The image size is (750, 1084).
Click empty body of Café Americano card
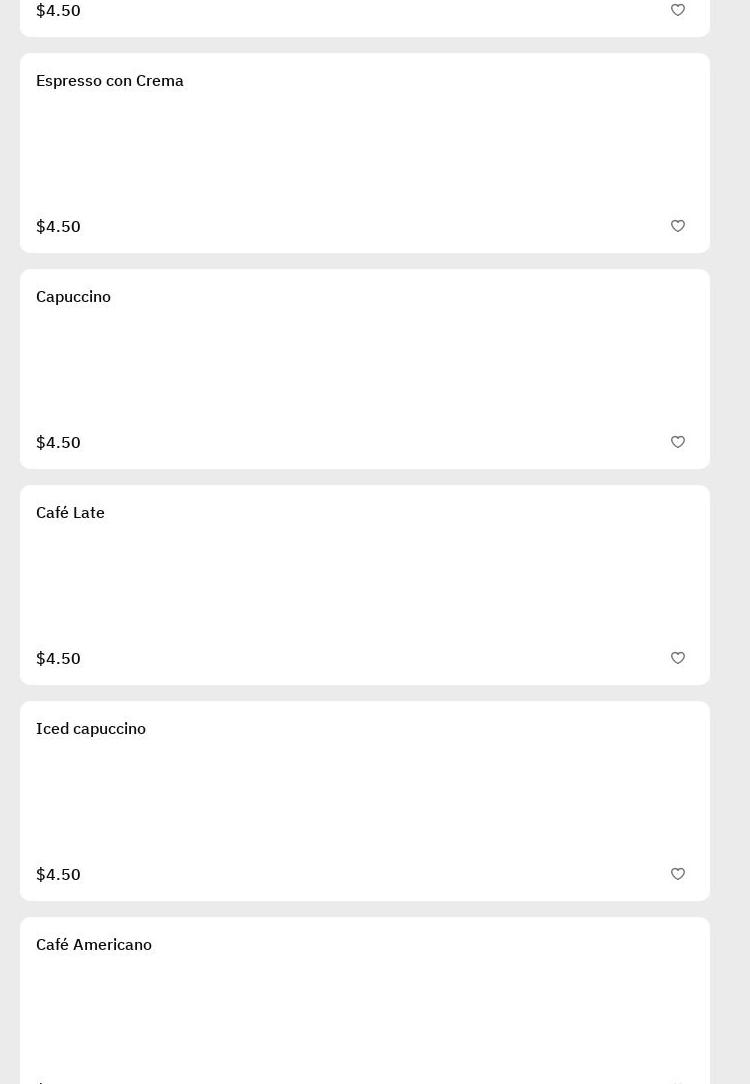[x=365, y=1010]
